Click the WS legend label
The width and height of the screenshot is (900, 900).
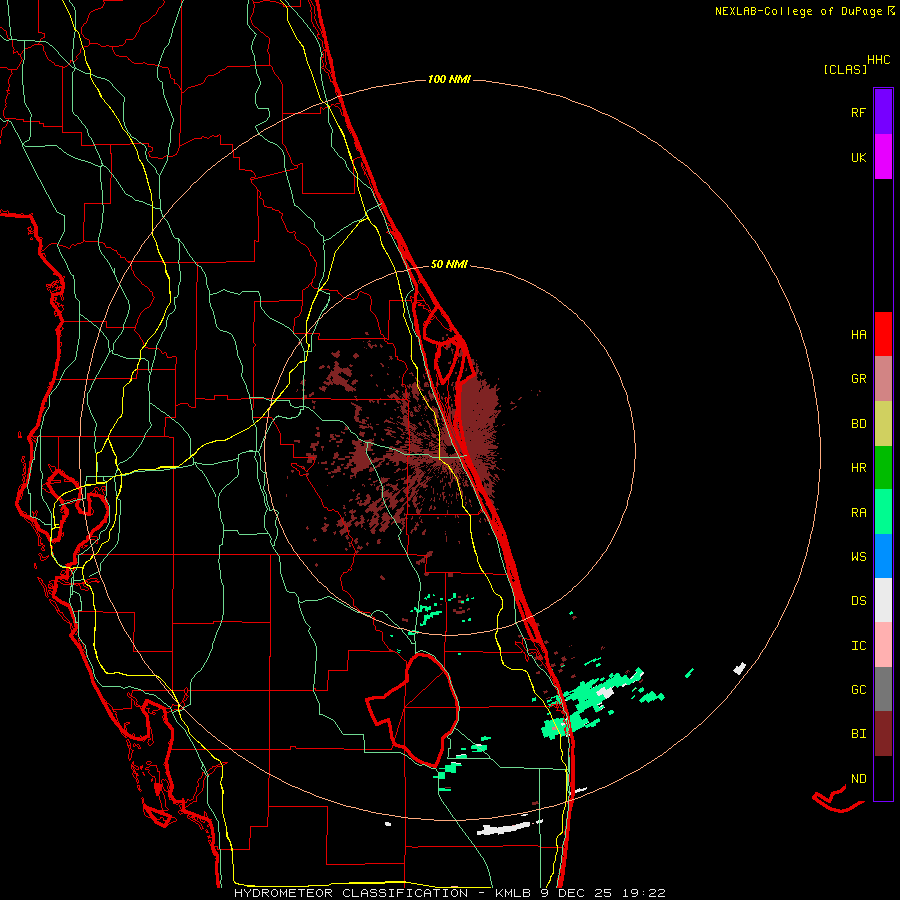click(858, 557)
